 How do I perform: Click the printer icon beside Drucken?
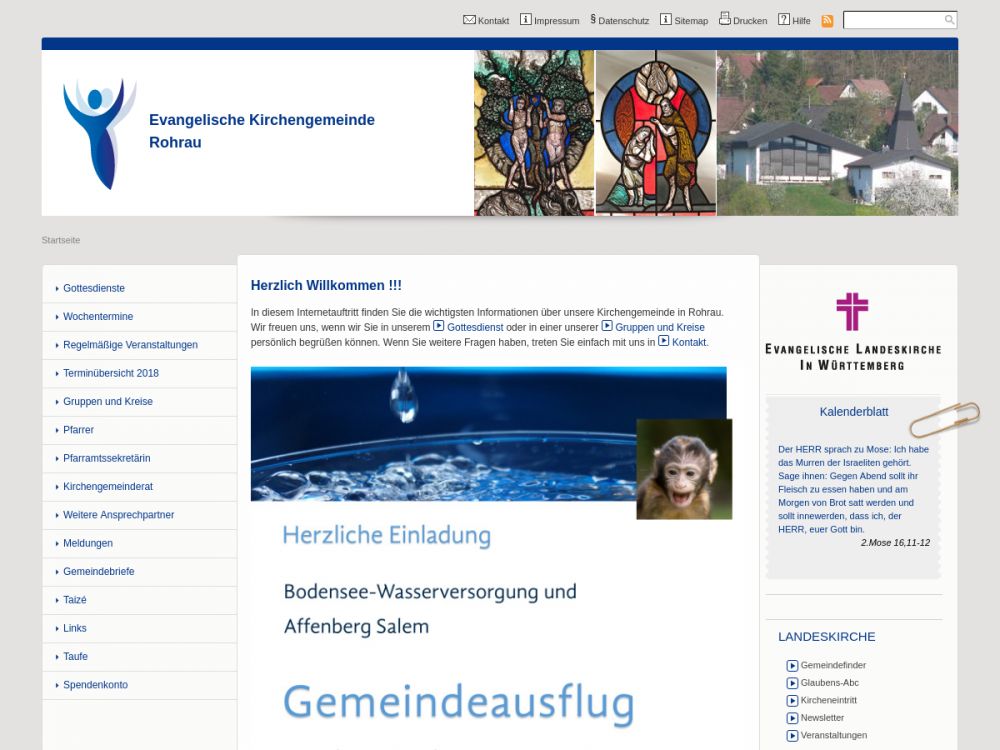tap(724, 19)
